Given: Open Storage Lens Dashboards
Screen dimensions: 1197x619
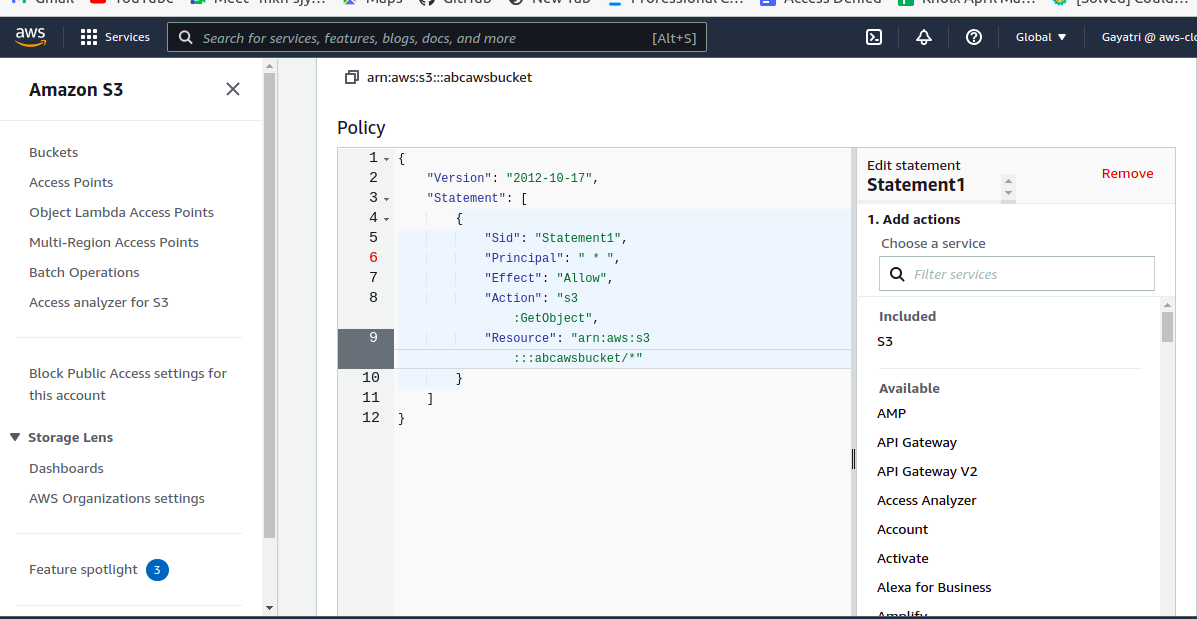Looking at the screenshot, I should click(66, 468).
